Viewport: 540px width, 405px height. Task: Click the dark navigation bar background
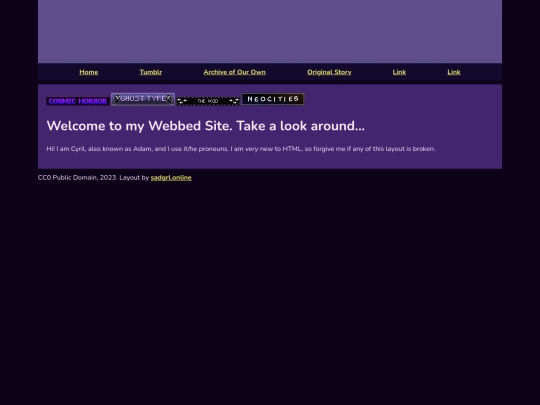pos(270,72)
